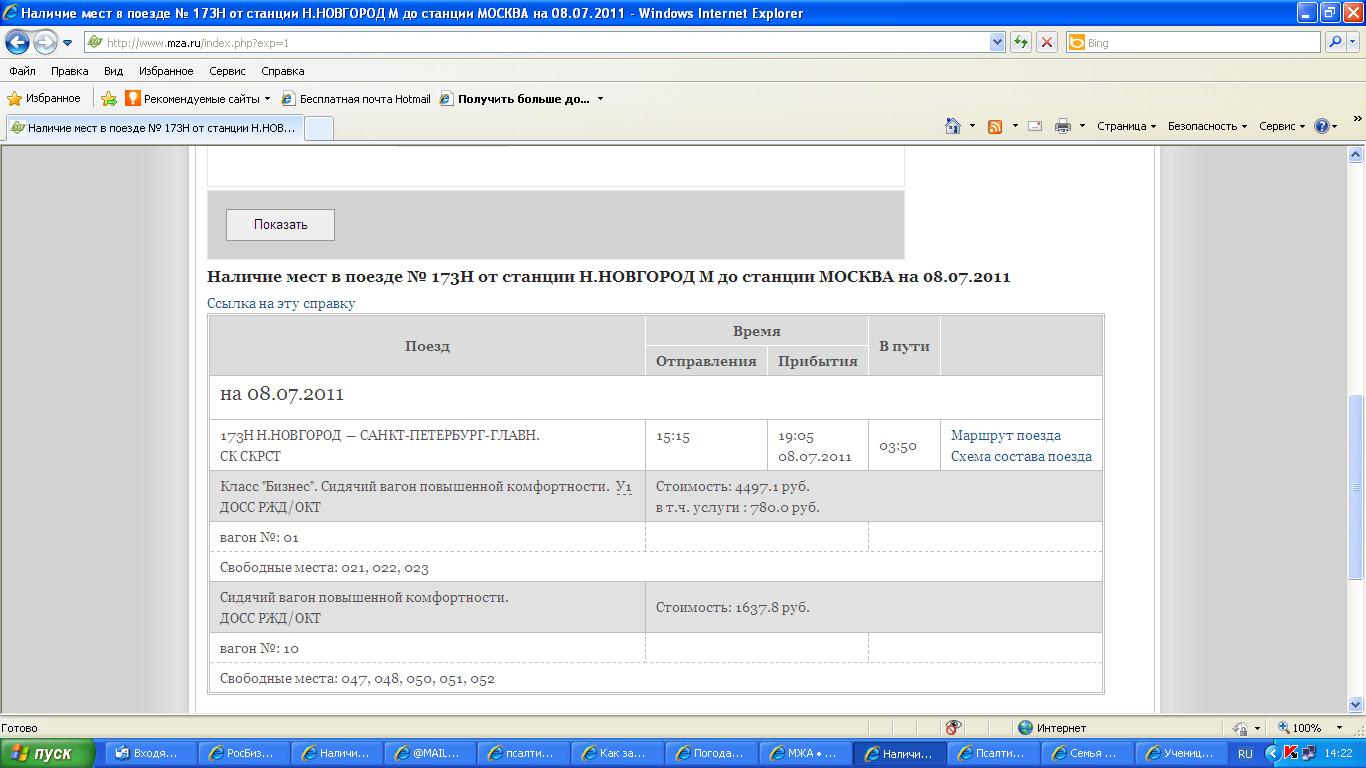Click the Refresh page icon
The image size is (1366, 768).
(1021, 42)
